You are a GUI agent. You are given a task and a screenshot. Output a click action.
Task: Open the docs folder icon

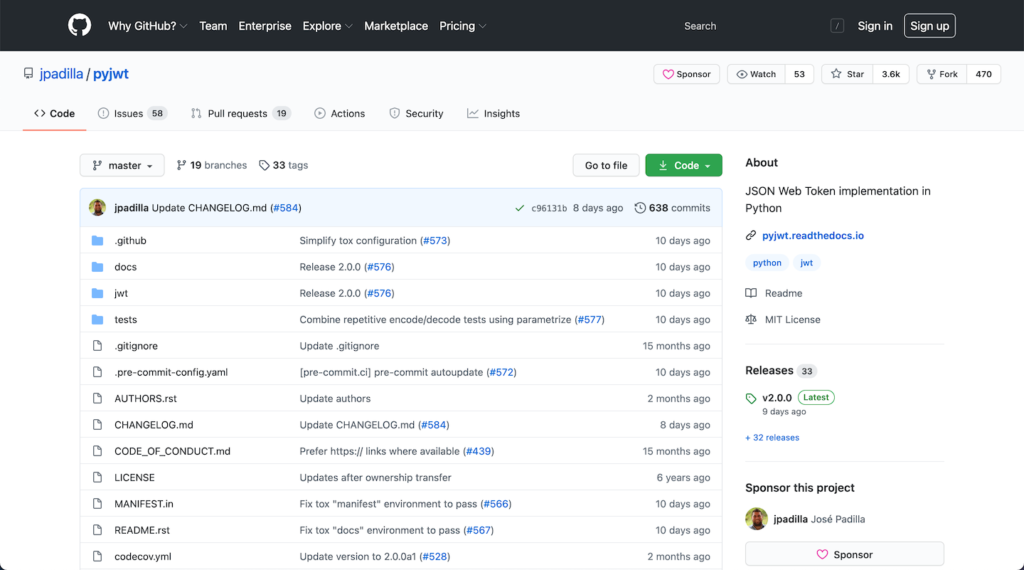coord(97,266)
